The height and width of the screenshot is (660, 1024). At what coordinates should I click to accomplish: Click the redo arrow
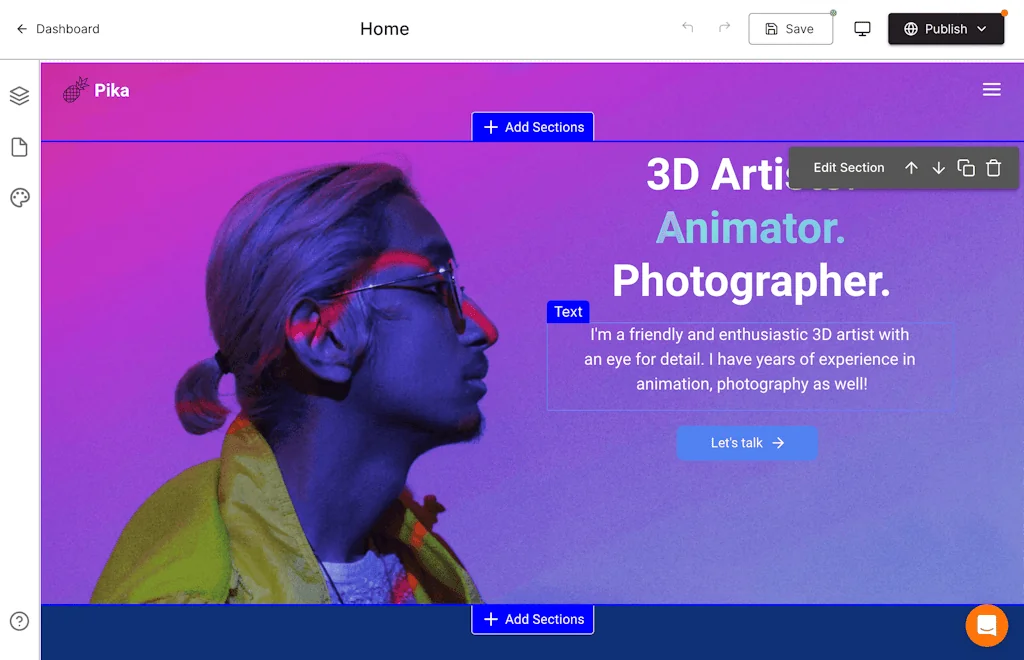click(724, 28)
